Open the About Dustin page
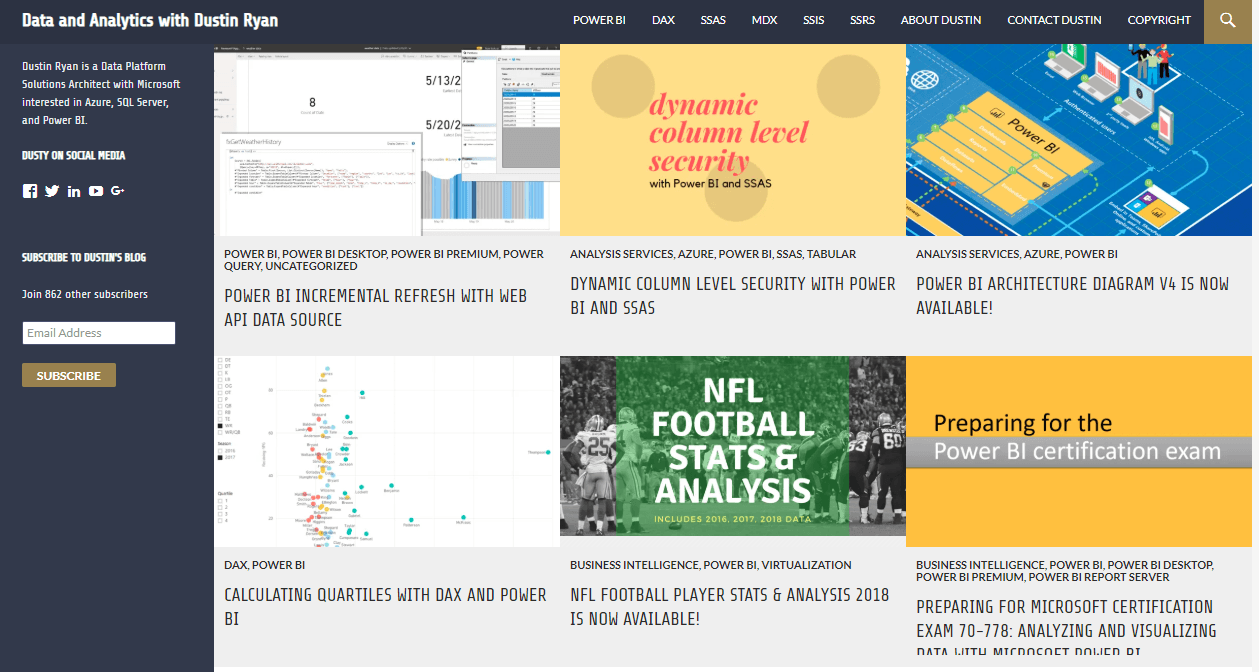 (940, 20)
